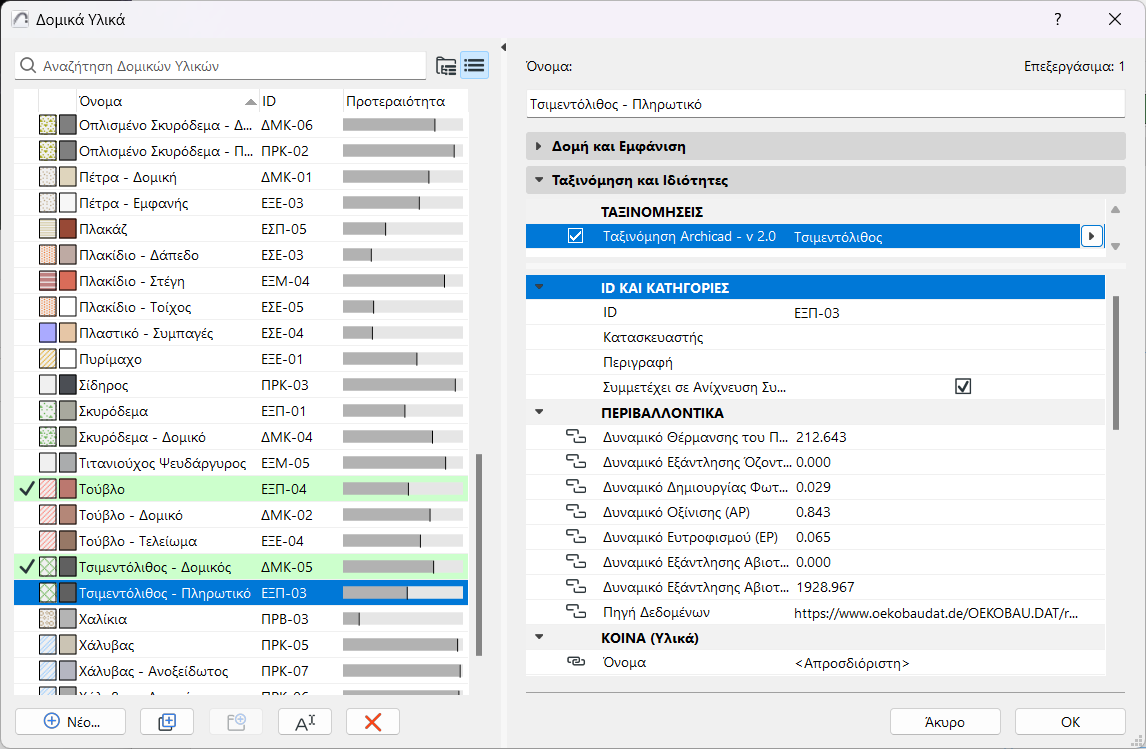Click link icon of Δυναμικό Οξίνισης (AP)
The height and width of the screenshot is (749, 1146).
(x=576, y=512)
